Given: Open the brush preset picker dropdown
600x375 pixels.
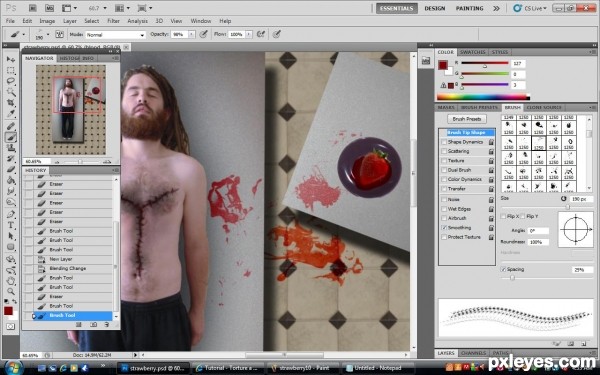Looking at the screenshot, I should [x=48, y=34].
